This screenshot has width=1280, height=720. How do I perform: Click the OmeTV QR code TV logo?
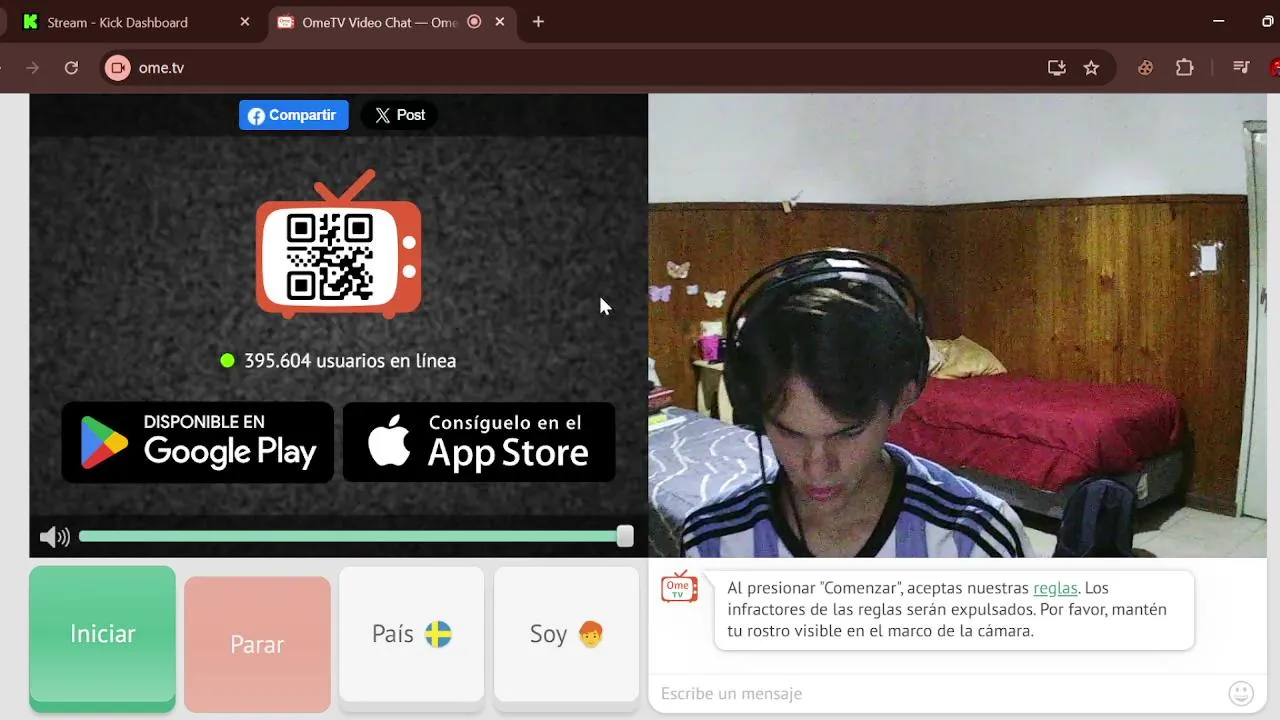tap(339, 244)
